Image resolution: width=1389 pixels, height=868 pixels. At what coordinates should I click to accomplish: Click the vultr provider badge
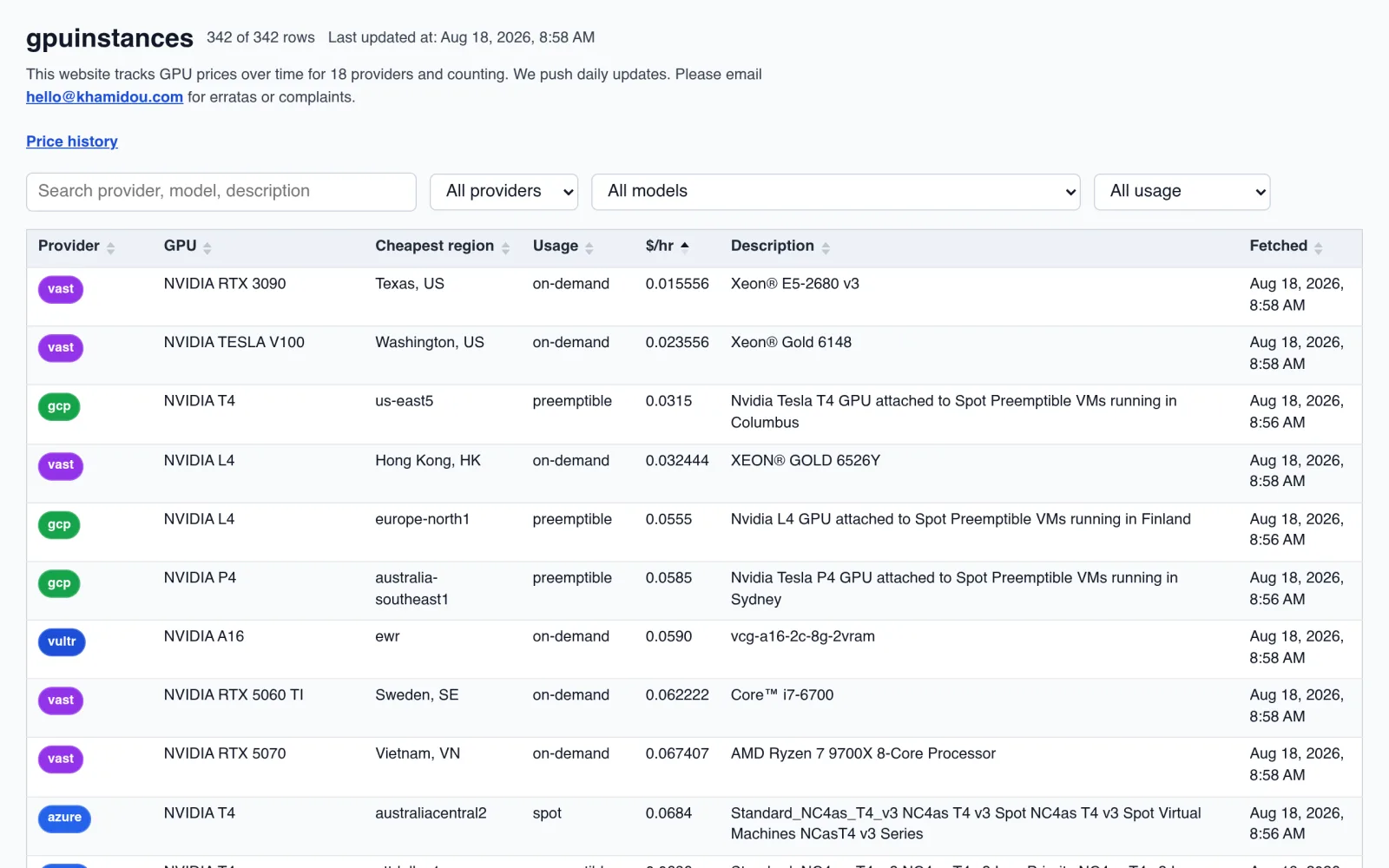pos(62,642)
